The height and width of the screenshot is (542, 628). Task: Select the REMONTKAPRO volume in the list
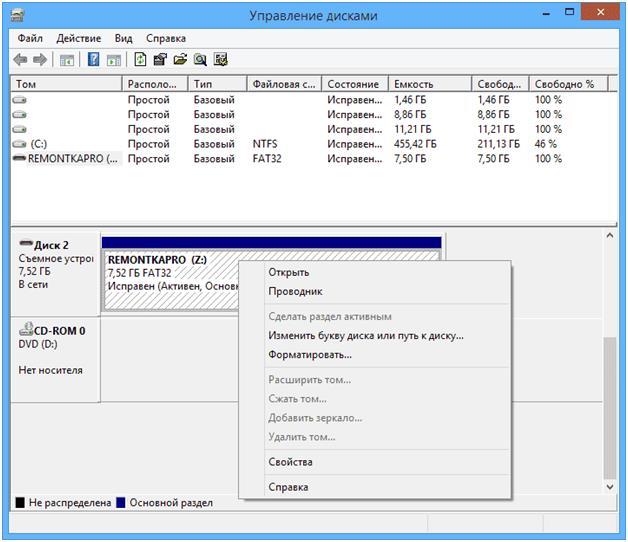click(x=73, y=159)
